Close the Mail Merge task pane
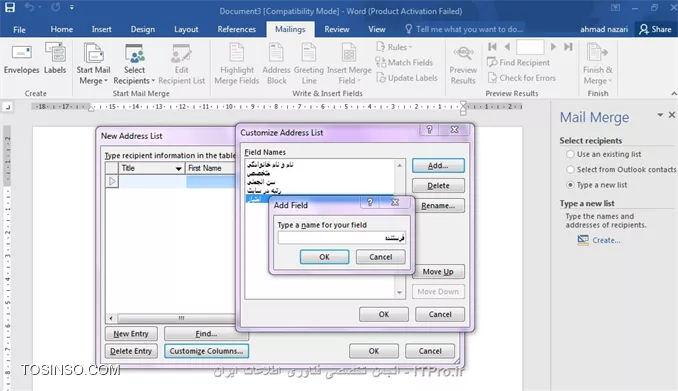Viewport: 678px width, 391px height. (672, 115)
